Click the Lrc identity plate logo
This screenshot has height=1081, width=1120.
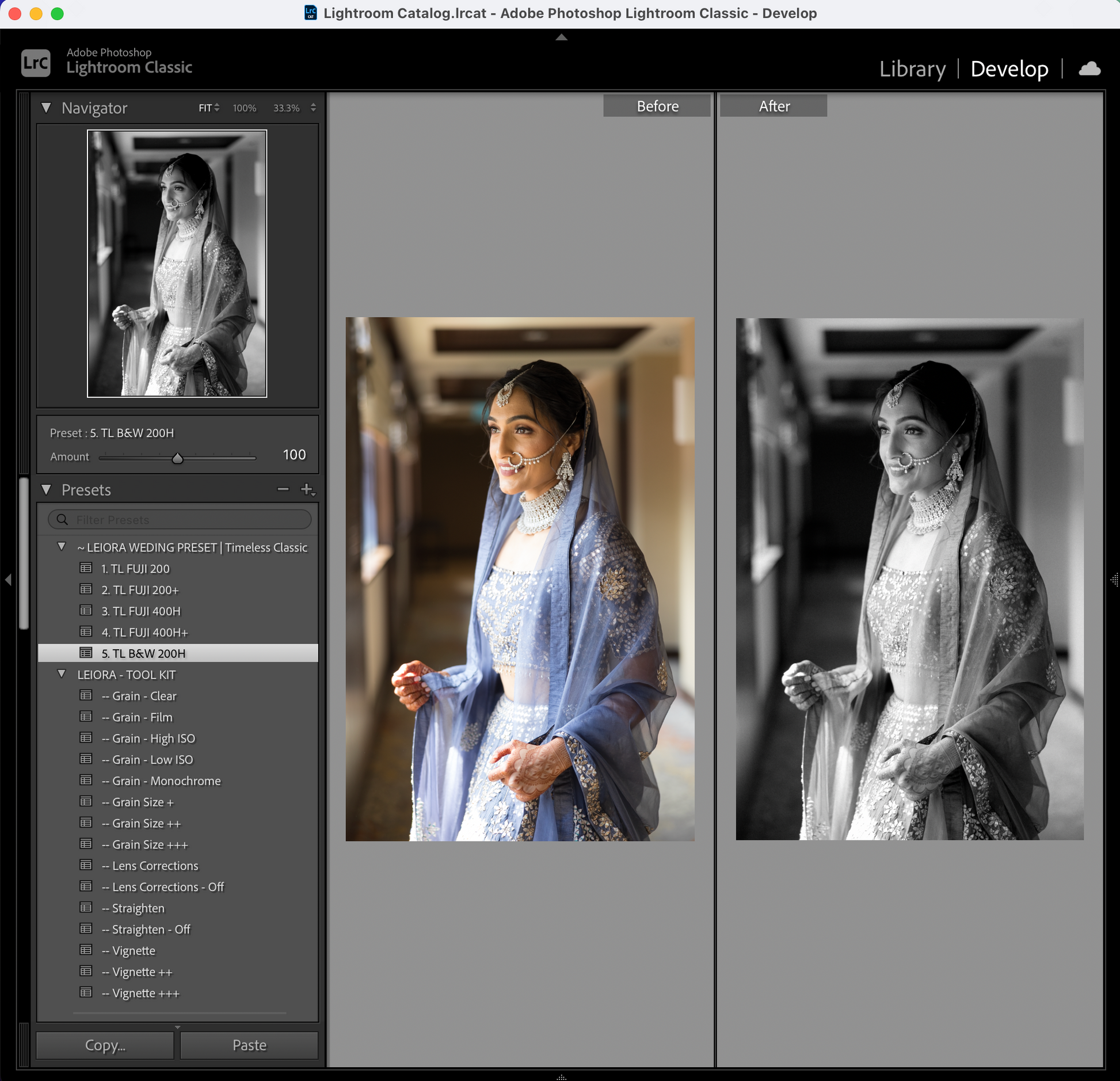click(x=36, y=62)
